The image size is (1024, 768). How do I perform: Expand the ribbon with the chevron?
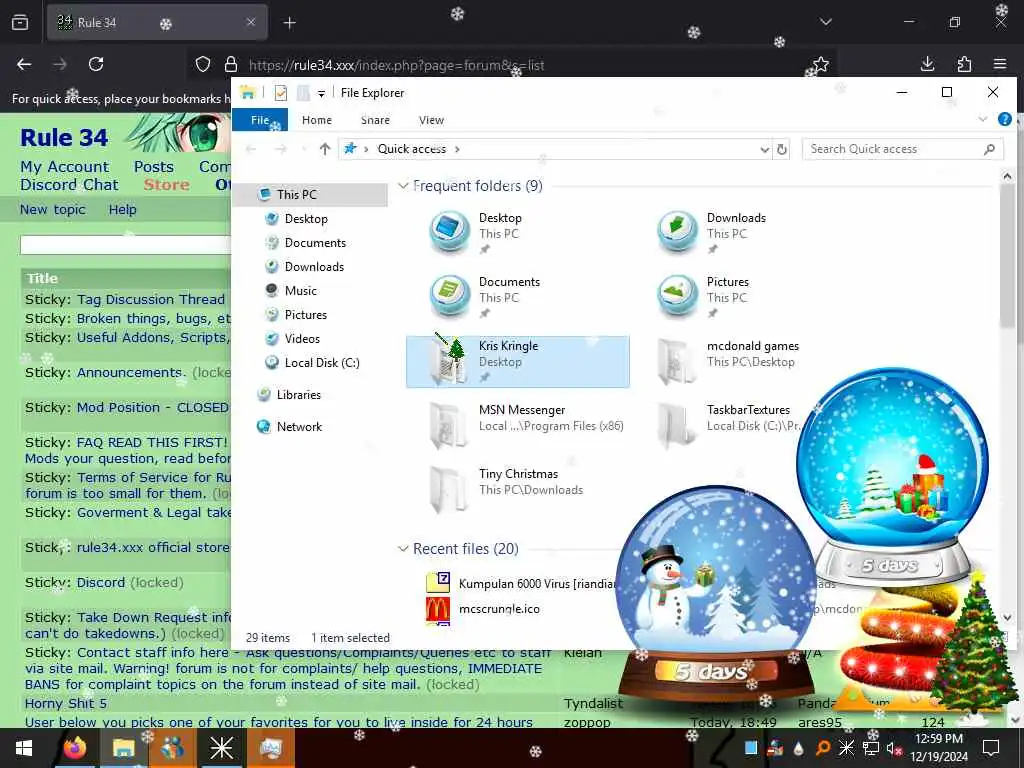983,119
